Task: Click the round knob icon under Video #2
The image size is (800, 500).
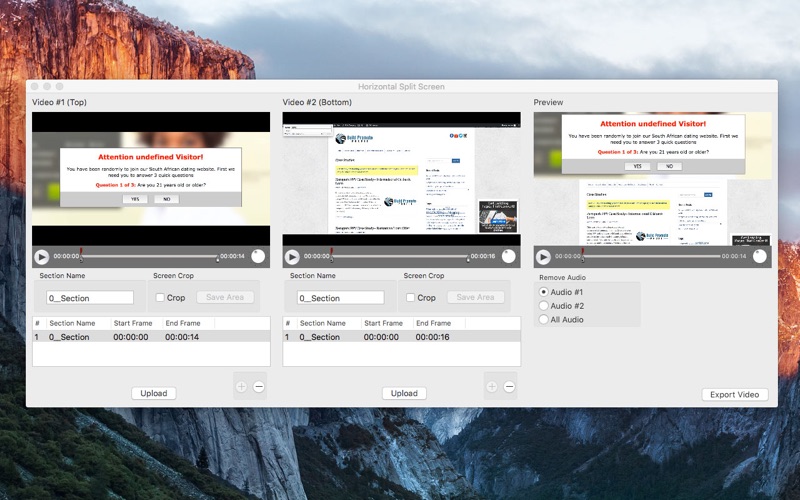Action: [x=509, y=257]
